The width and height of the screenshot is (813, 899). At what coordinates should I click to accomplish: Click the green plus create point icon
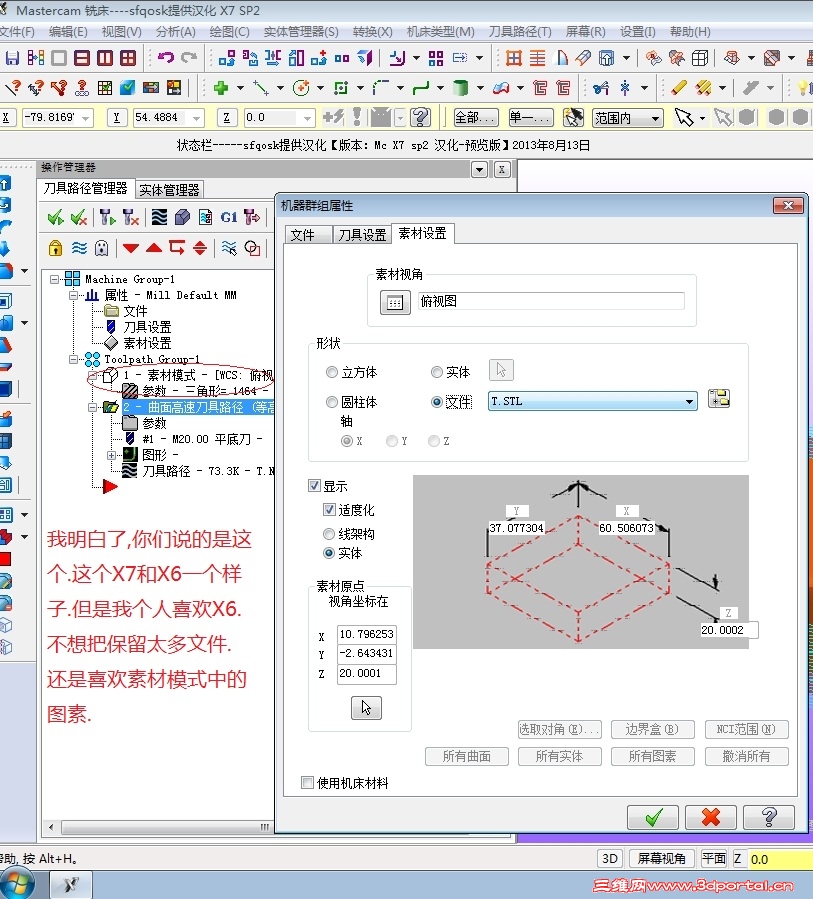[221, 88]
